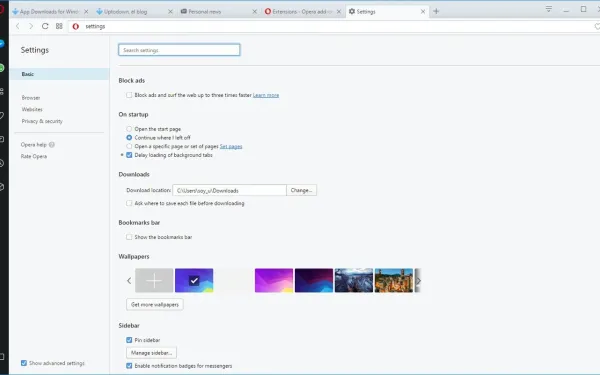Select the plain white wallpaper

[234, 280]
